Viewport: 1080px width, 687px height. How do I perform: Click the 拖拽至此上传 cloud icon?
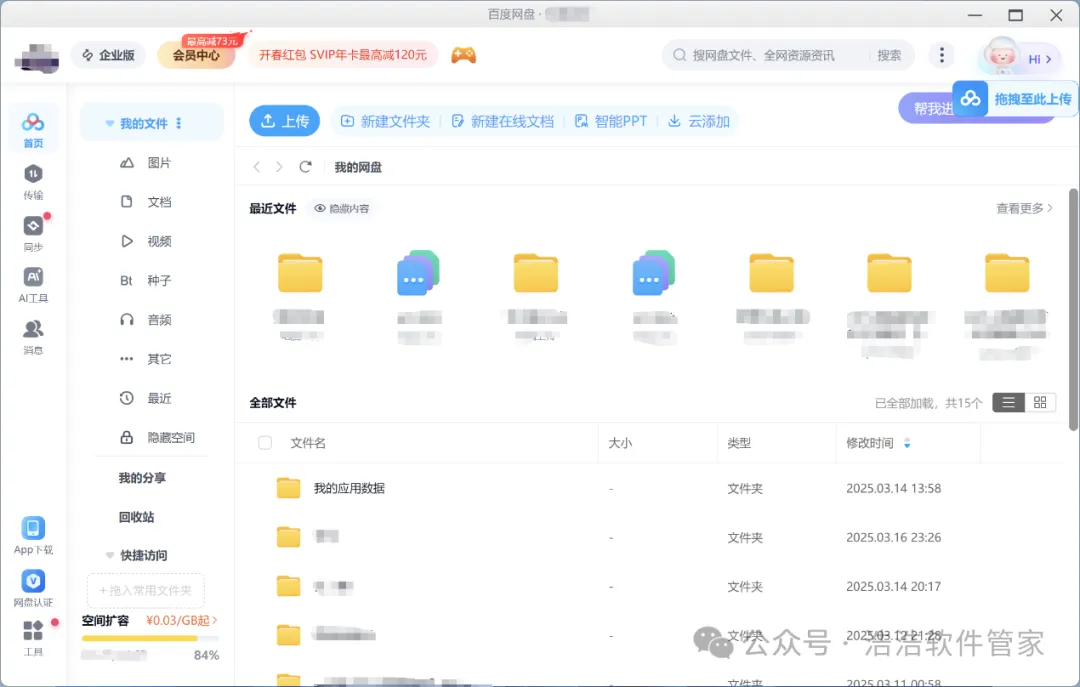(970, 99)
